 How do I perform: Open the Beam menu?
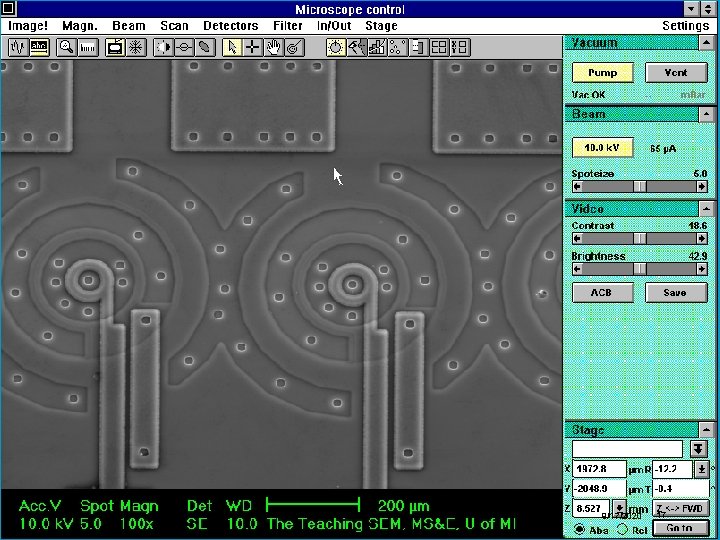129,26
